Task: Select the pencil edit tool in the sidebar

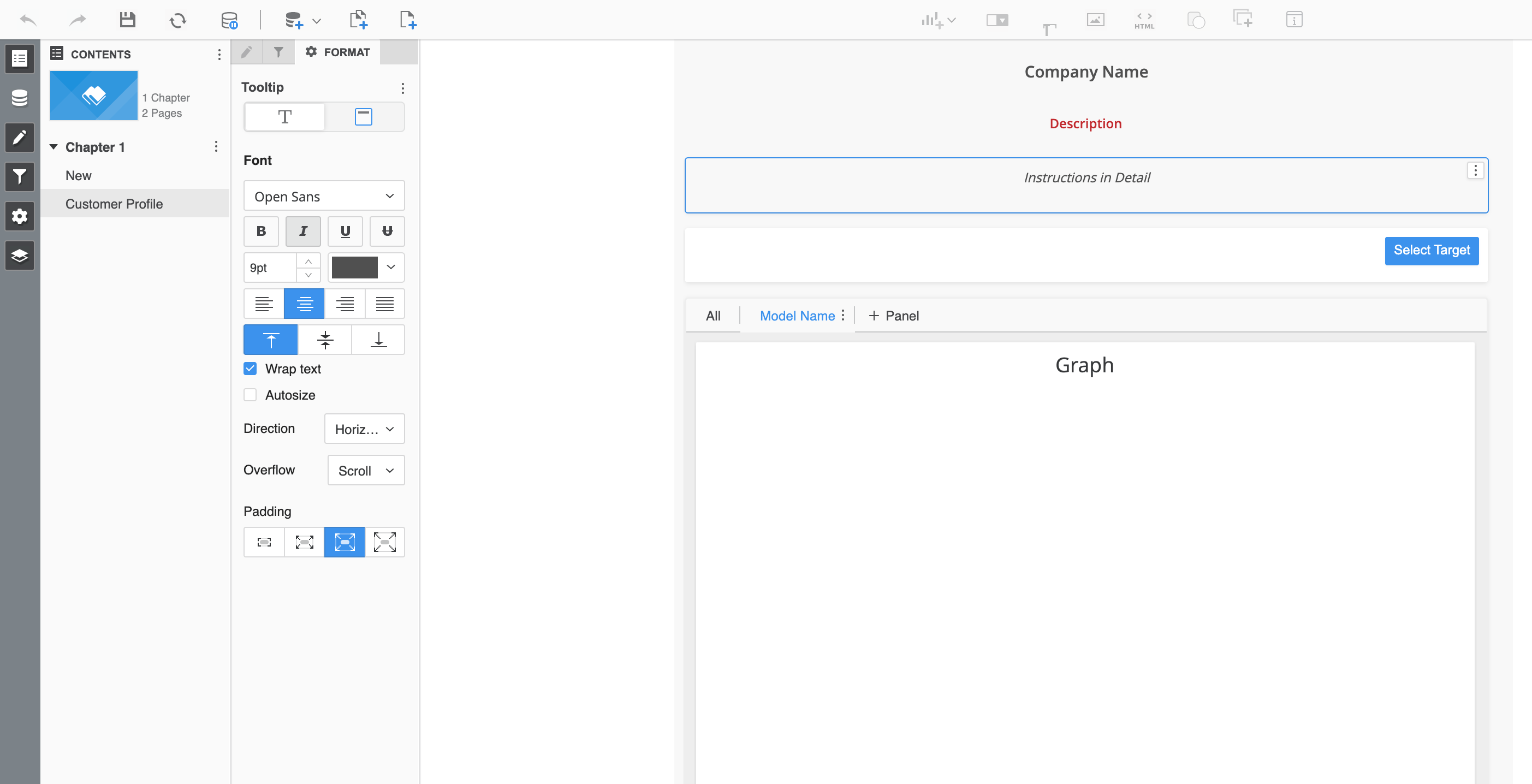Action: 20,138
